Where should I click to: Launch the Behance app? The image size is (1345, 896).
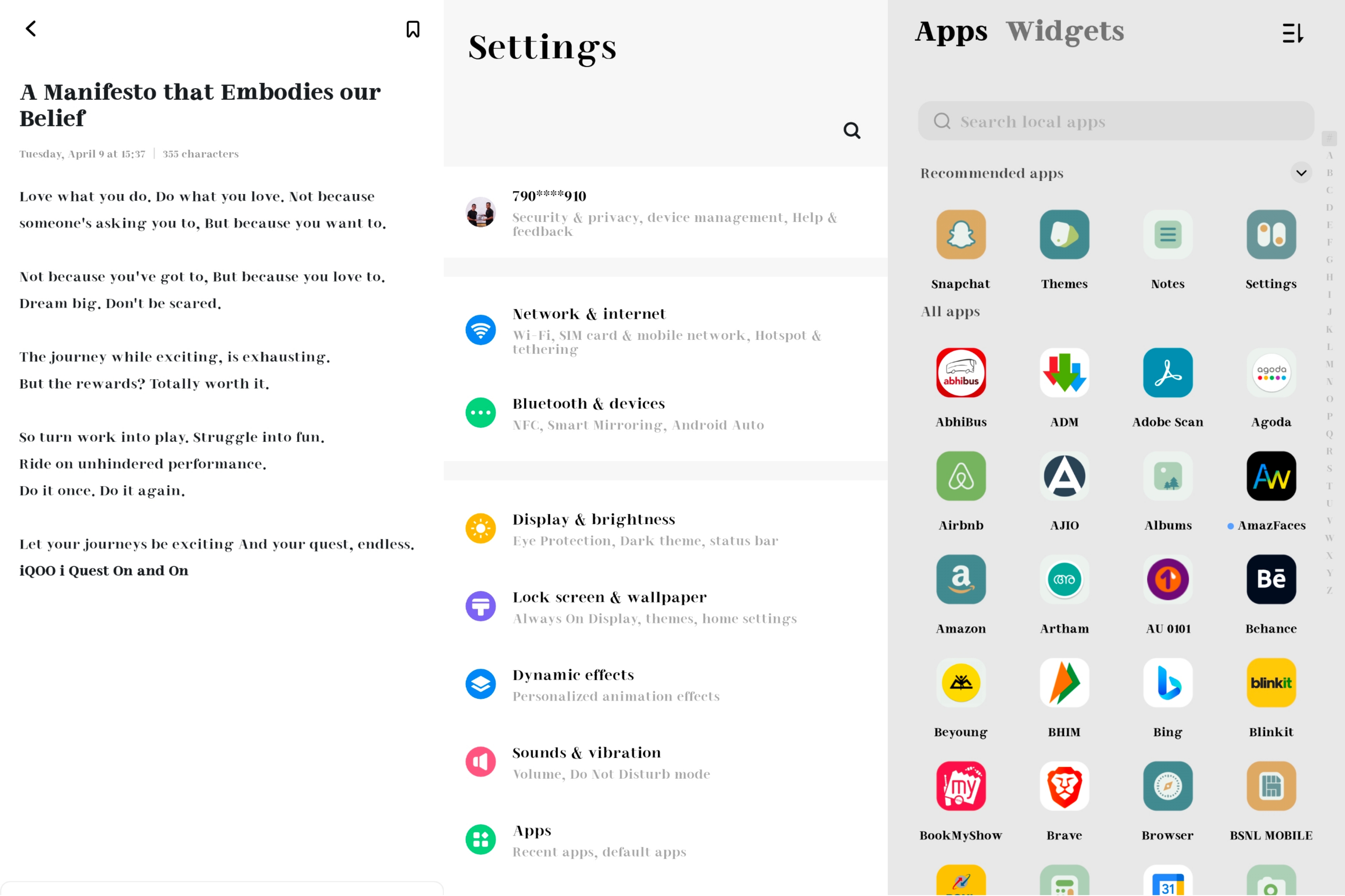(x=1271, y=579)
